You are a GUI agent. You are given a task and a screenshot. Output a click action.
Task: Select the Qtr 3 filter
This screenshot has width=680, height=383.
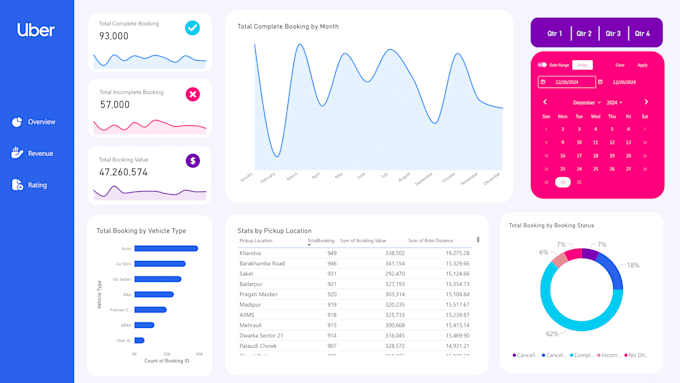coord(613,33)
